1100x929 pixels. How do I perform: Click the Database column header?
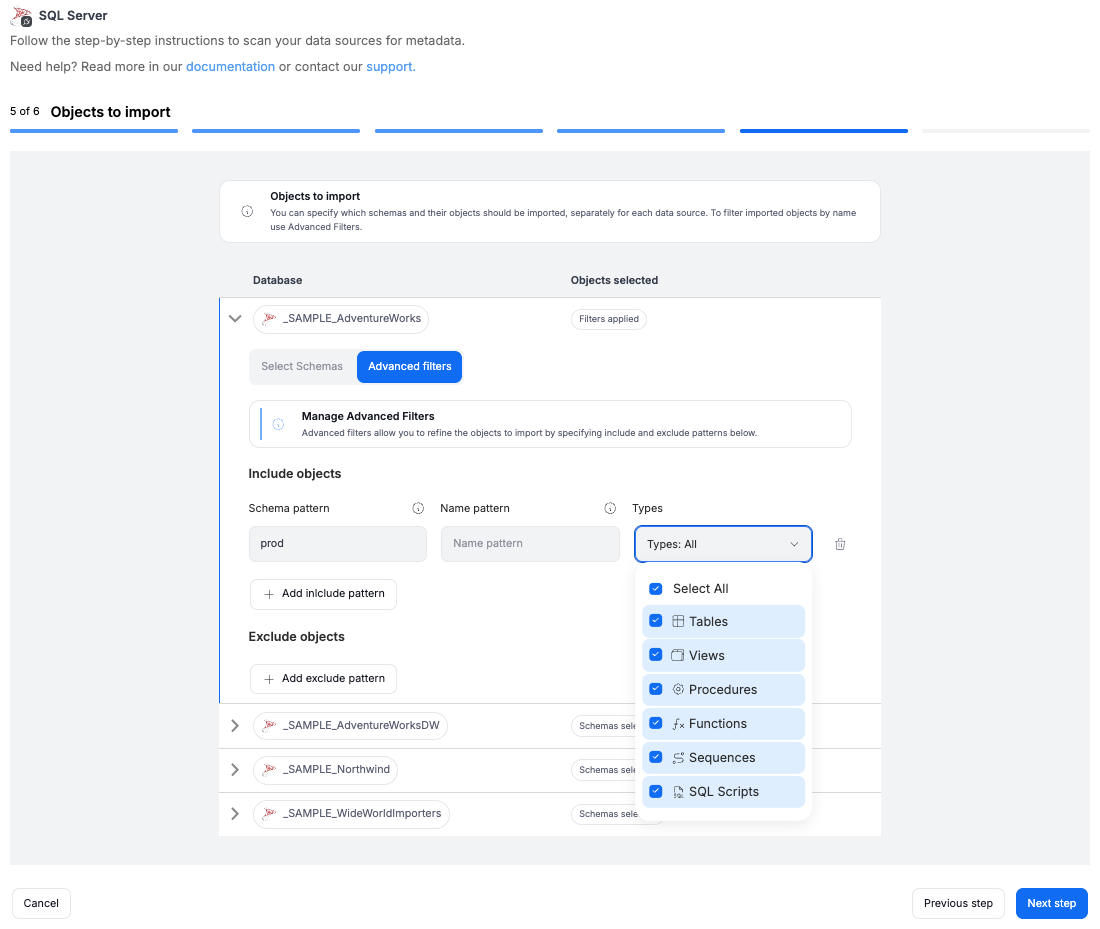coord(278,280)
